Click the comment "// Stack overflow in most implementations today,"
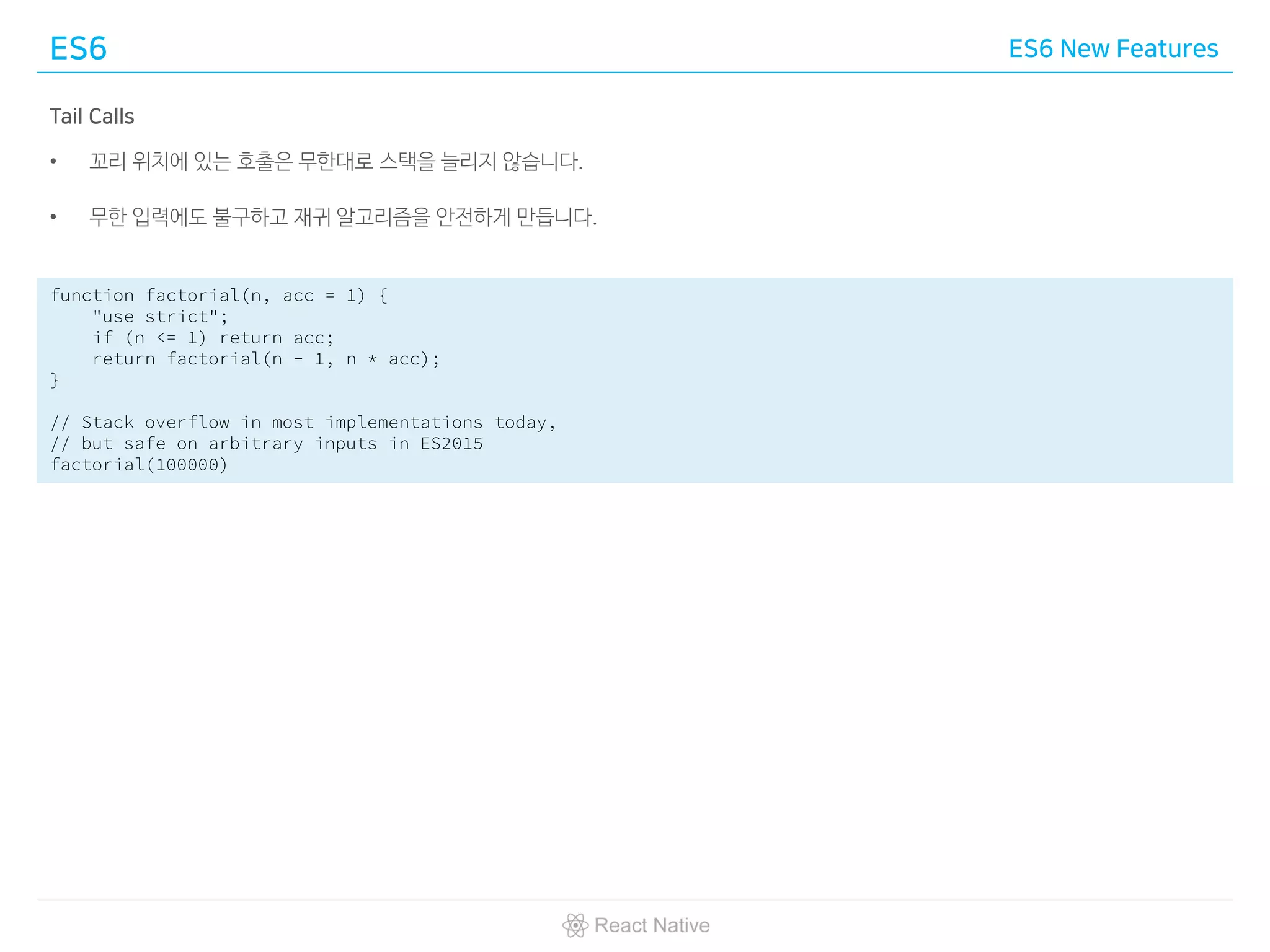The image size is (1270, 952). point(303,423)
